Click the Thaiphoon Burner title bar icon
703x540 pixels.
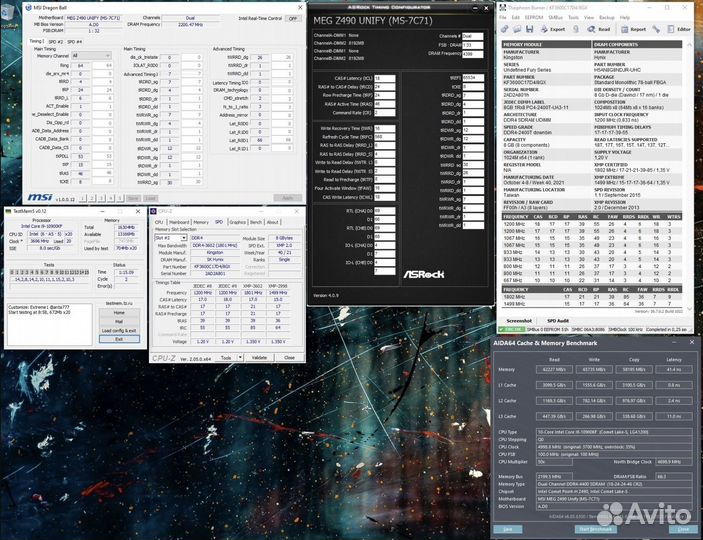[x=503, y=8]
